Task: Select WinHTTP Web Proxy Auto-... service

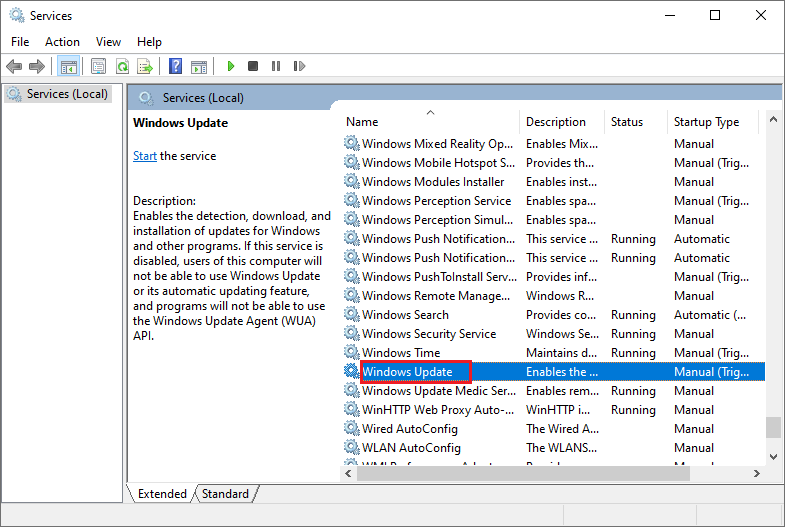Action: tap(554, 409)
